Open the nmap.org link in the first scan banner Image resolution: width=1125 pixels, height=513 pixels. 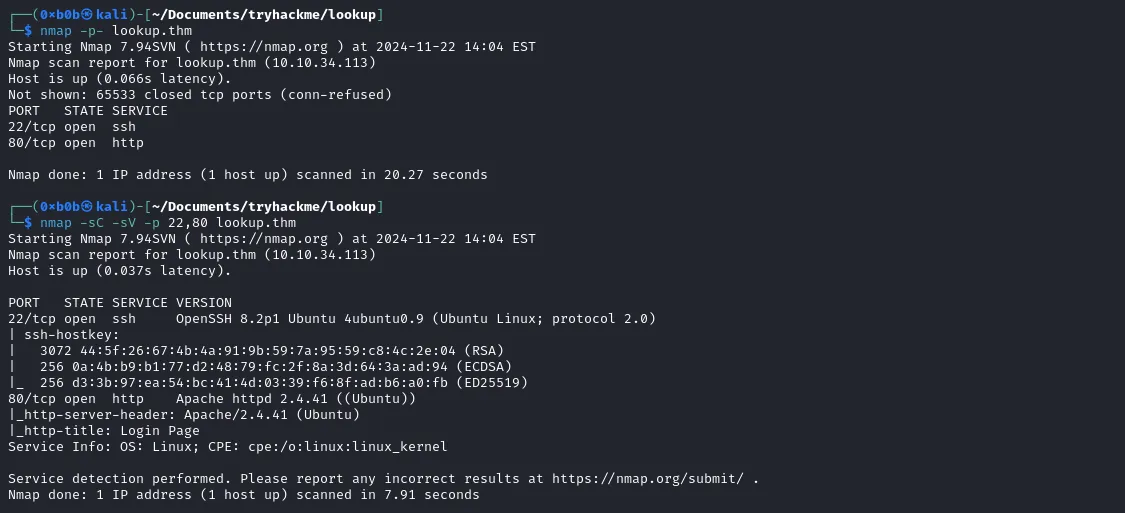coord(264,47)
